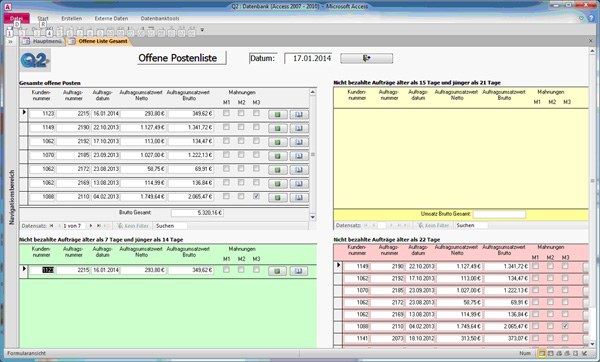Viewport: 600px width, 362px height.
Task: Open the Start ribbon tab
Action: 43,18
